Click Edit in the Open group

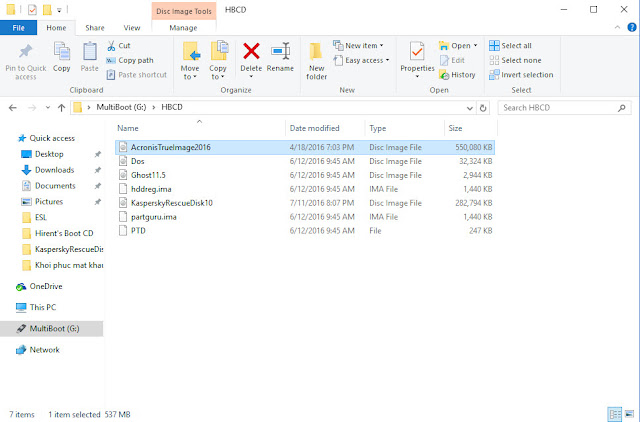pyautogui.click(x=452, y=60)
